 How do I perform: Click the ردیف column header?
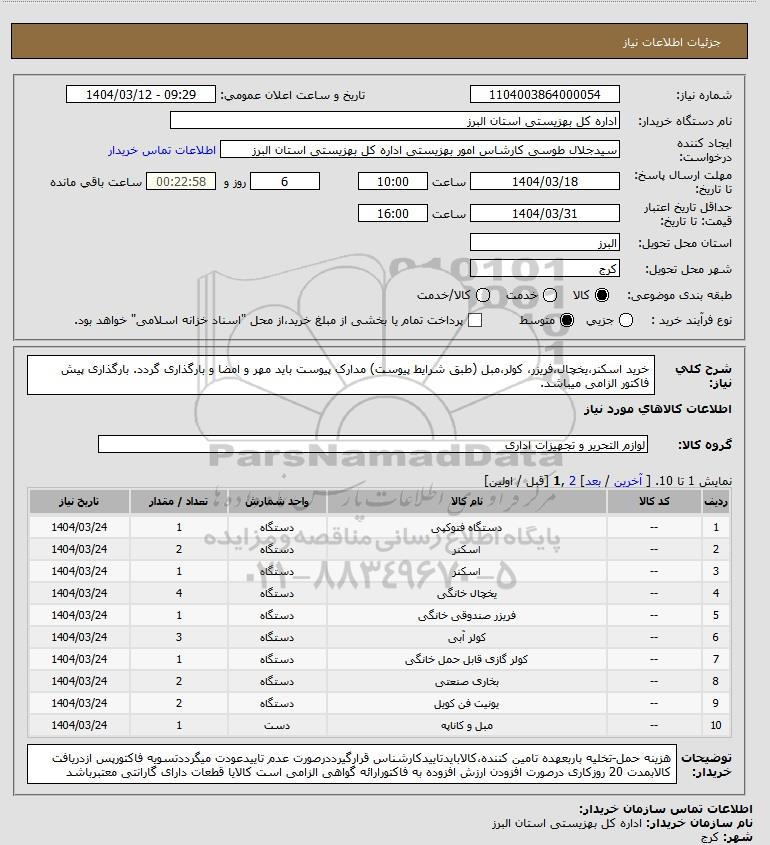[716, 501]
